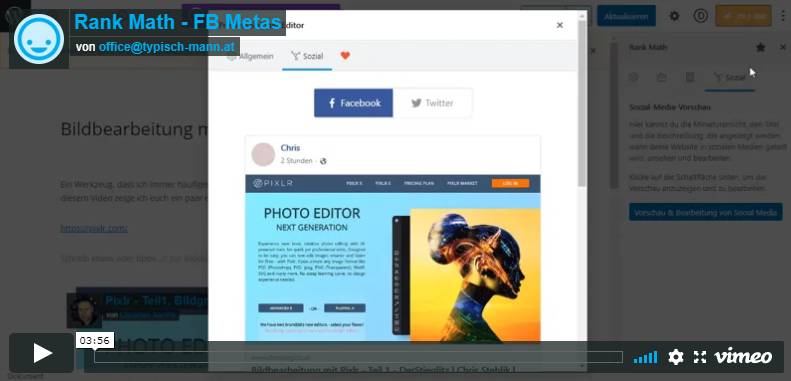Open the Rank Math score circle icon
The width and height of the screenshot is (791, 381).
click(x=700, y=16)
